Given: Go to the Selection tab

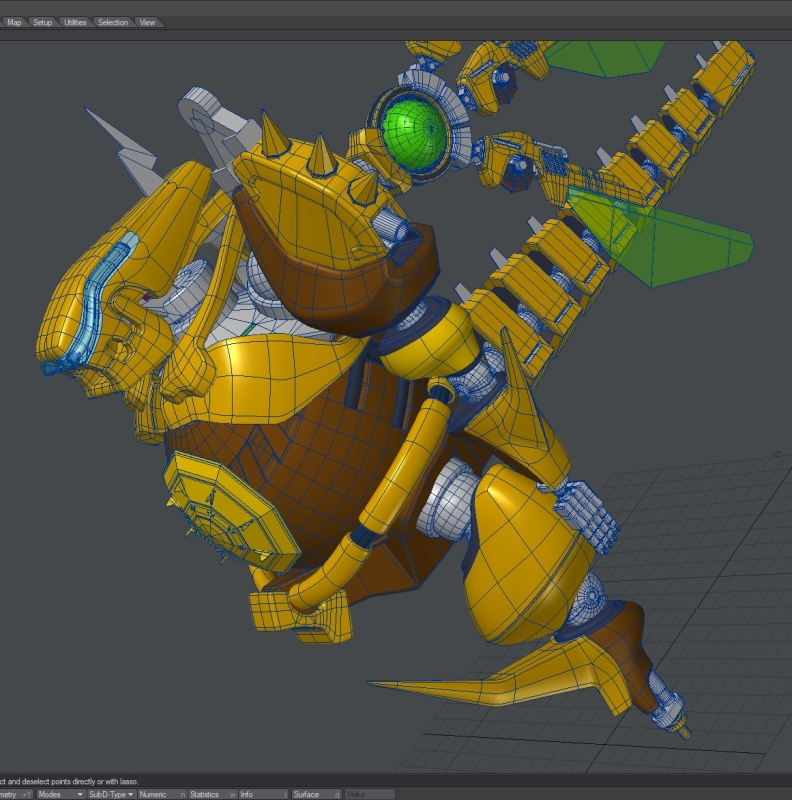Looking at the screenshot, I should [112, 22].
